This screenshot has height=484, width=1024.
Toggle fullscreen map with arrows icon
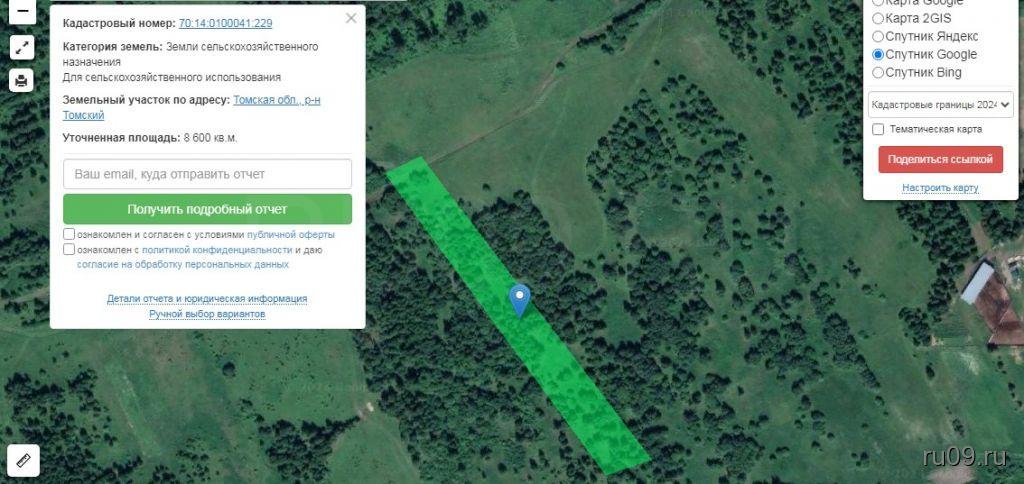(22, 47)
